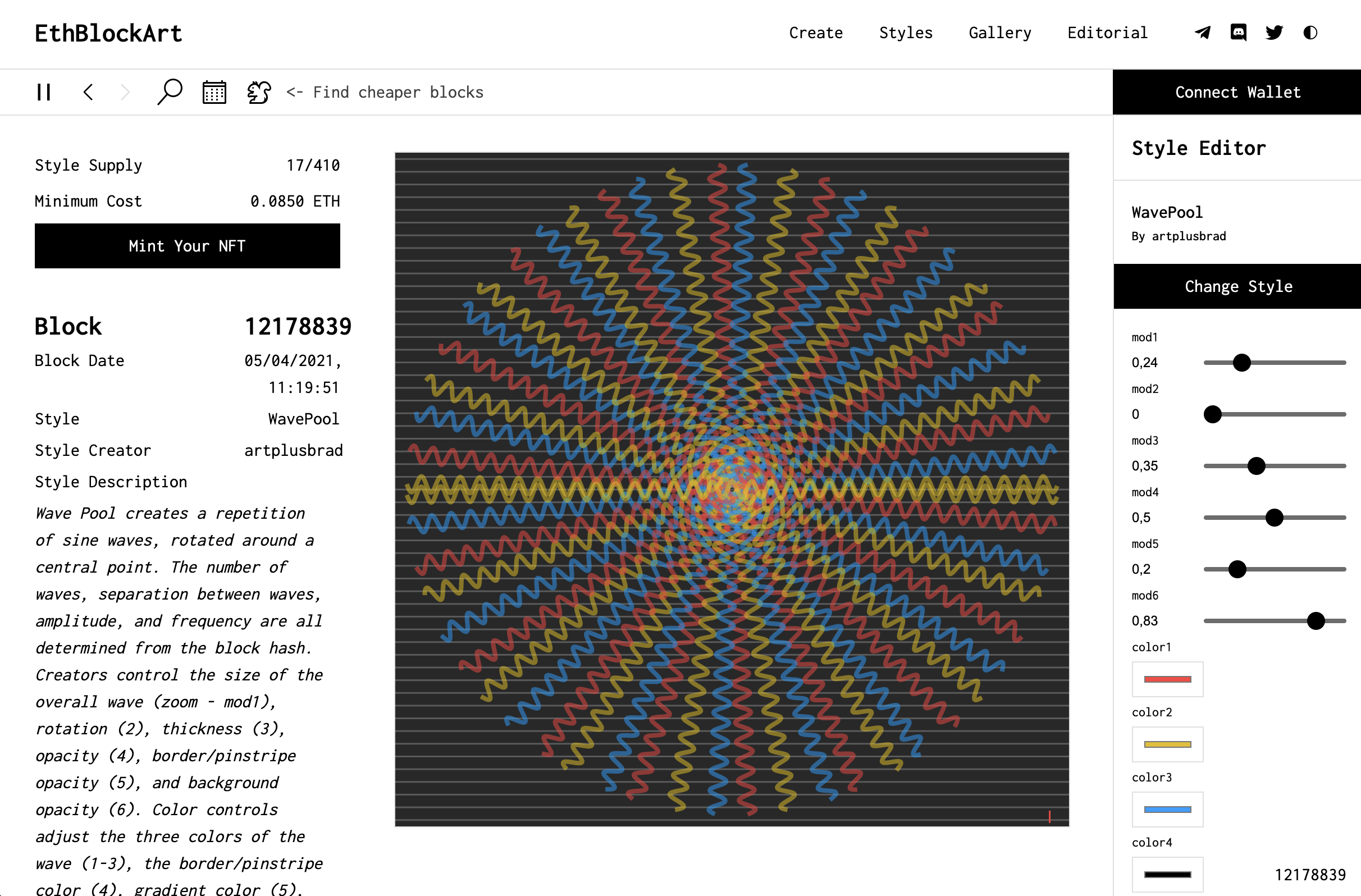Image resolution: width=1361 pixels, height=896 pixels.
Task: Open Editorial from the top navigation
Action: (x=1108, y=33)
